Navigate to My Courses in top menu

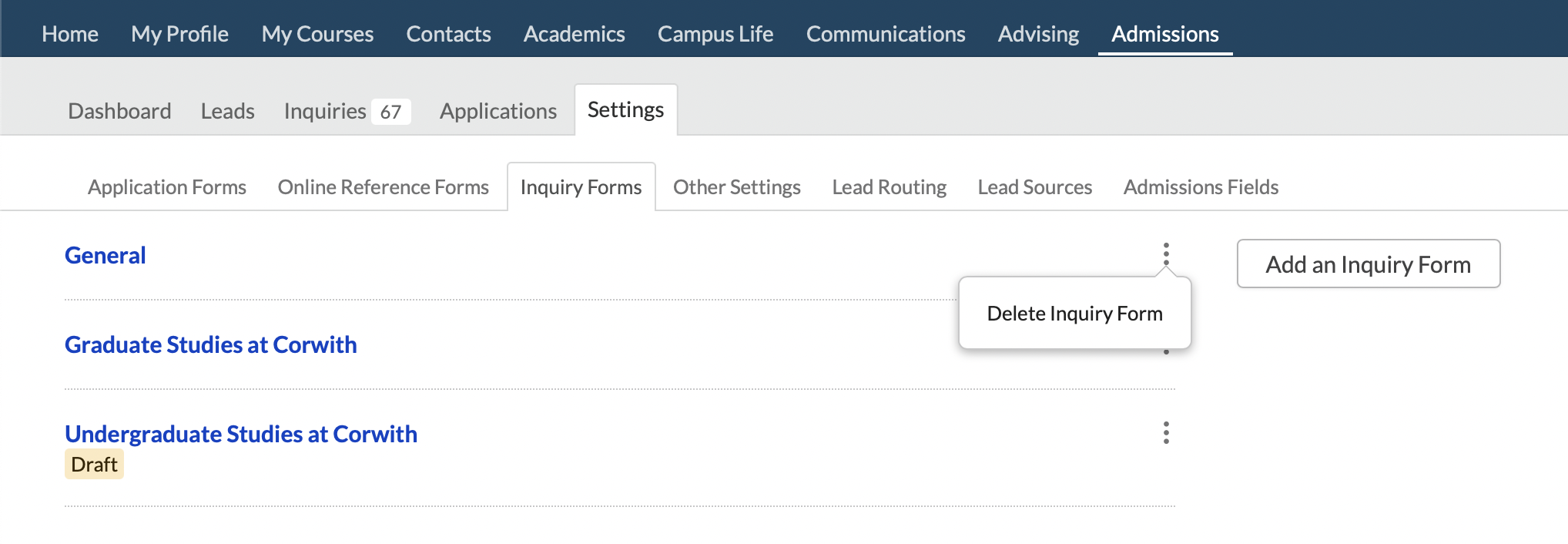(317, 34)
